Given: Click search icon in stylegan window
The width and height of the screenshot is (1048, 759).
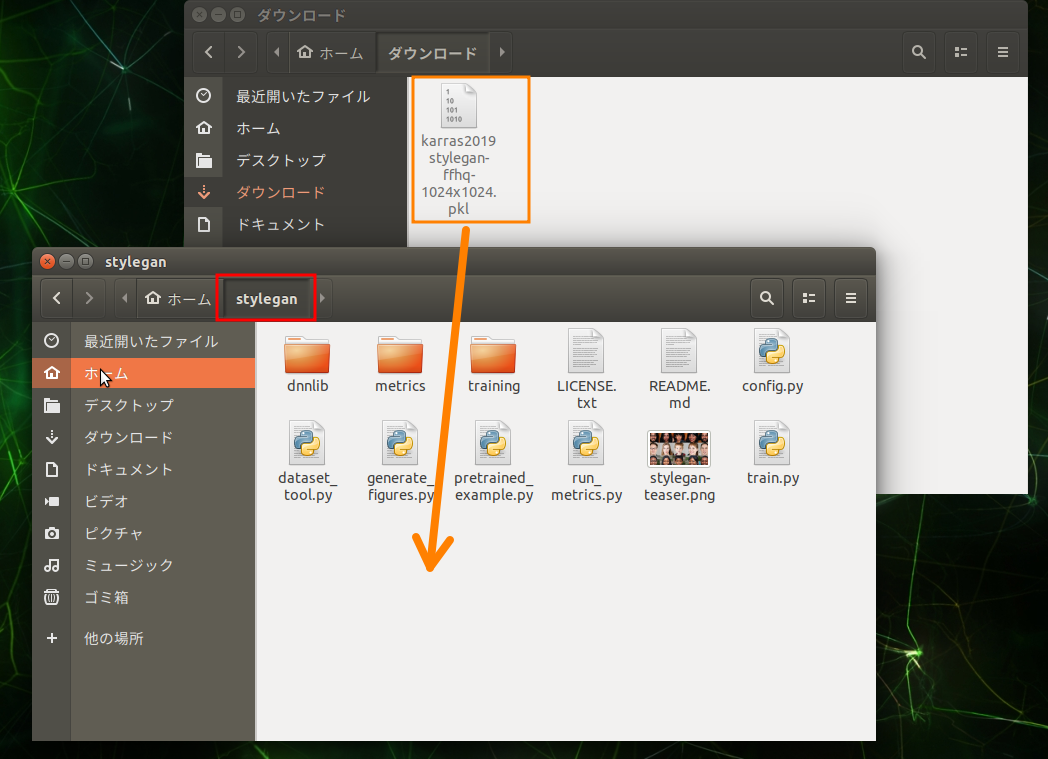Looking at the screenshot, I should (767, 298).
